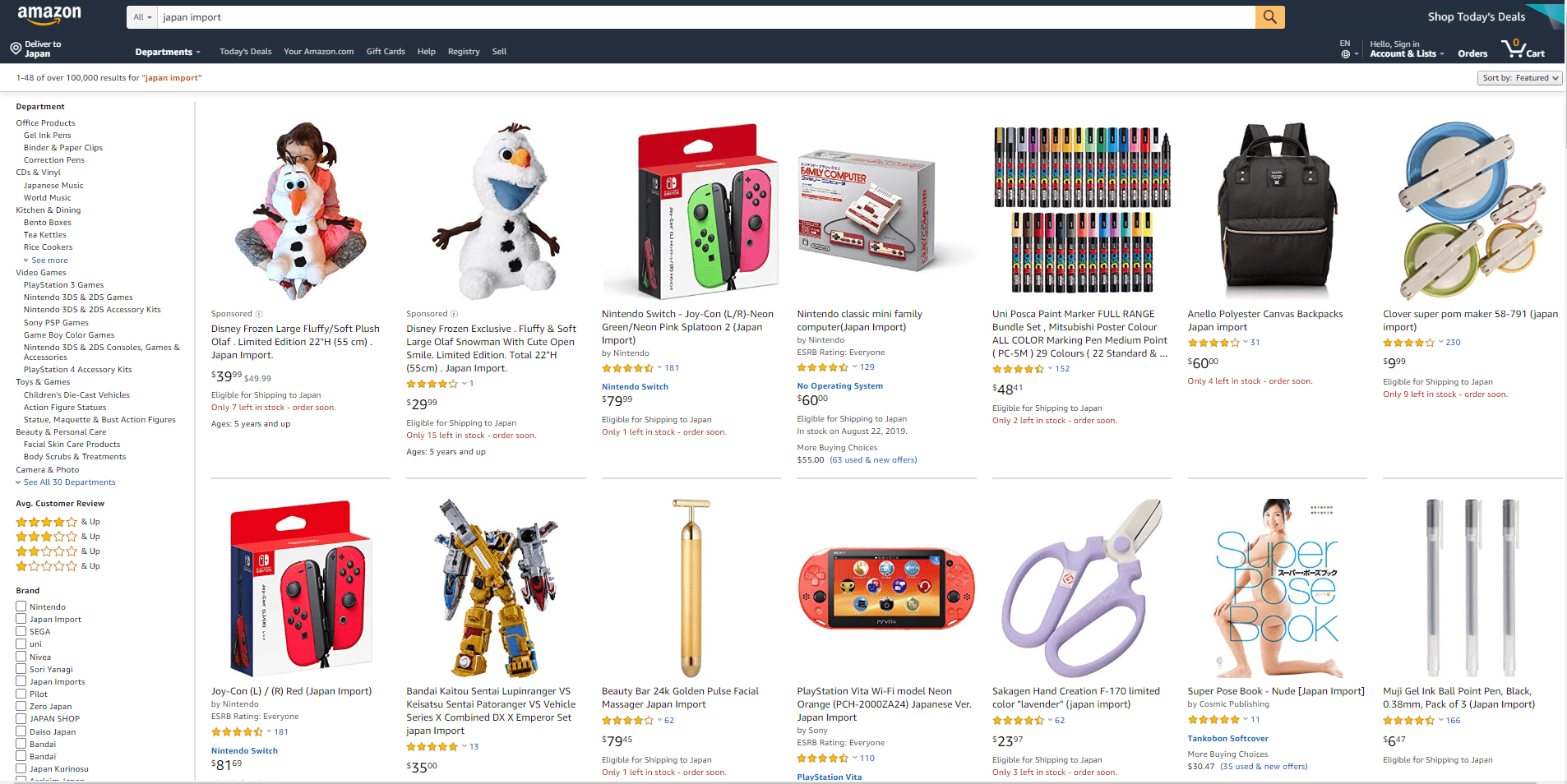The image size is (1567, 784).
Task: Click the Amazon logo
Action: 49,14
